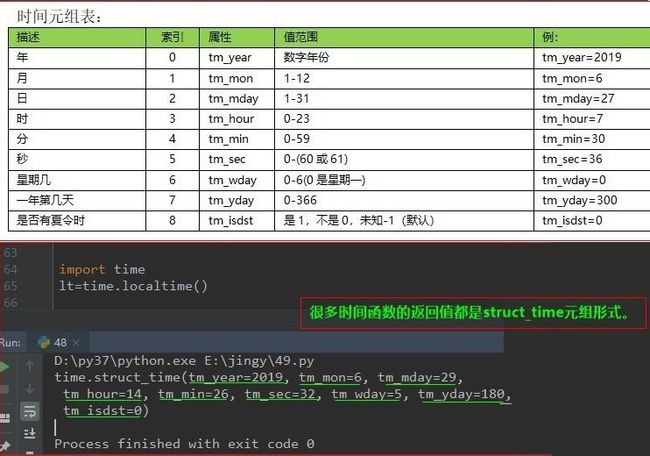The image size is (650, 456).
Task: Click 'tm_min=26' in console output
Action: click(x=193, y=394)
